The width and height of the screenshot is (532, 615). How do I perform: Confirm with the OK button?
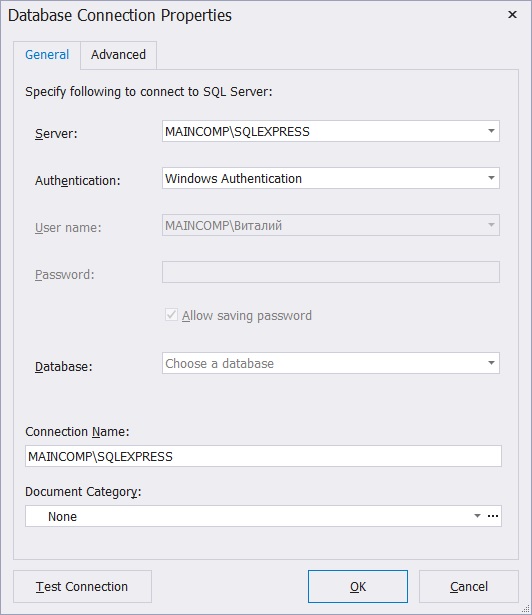point(358,586)
